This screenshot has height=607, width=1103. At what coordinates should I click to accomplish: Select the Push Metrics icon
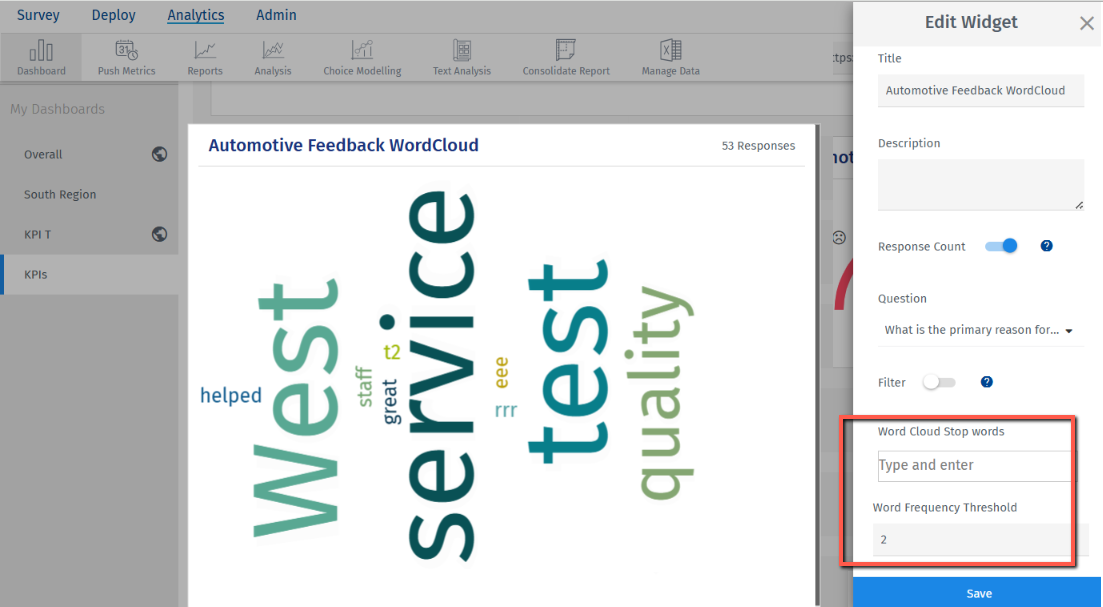point(124,57)
